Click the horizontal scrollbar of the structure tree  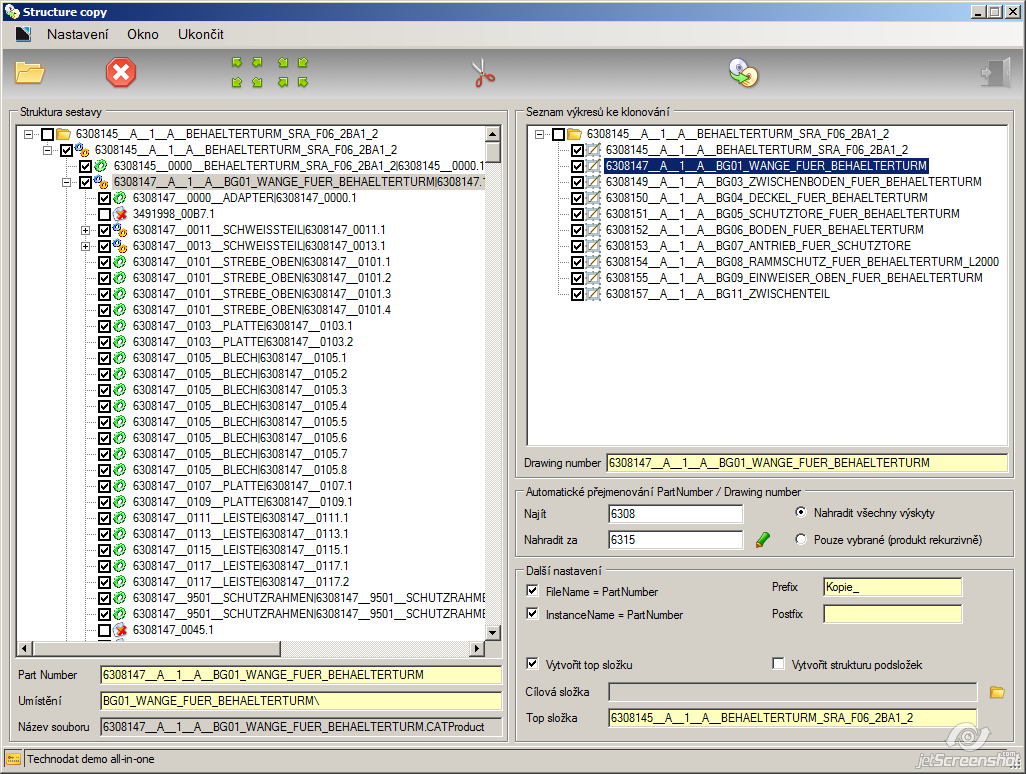(253, 648)
